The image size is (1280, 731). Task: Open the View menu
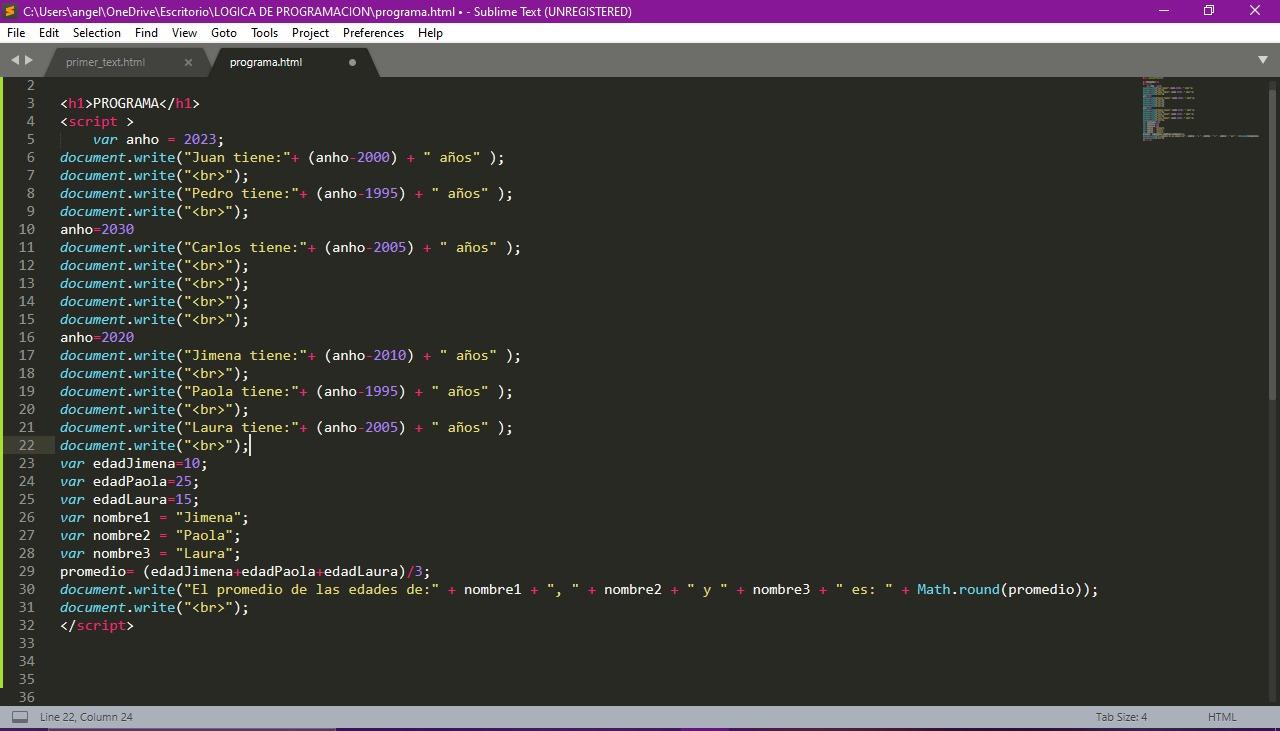click(184, 33)
